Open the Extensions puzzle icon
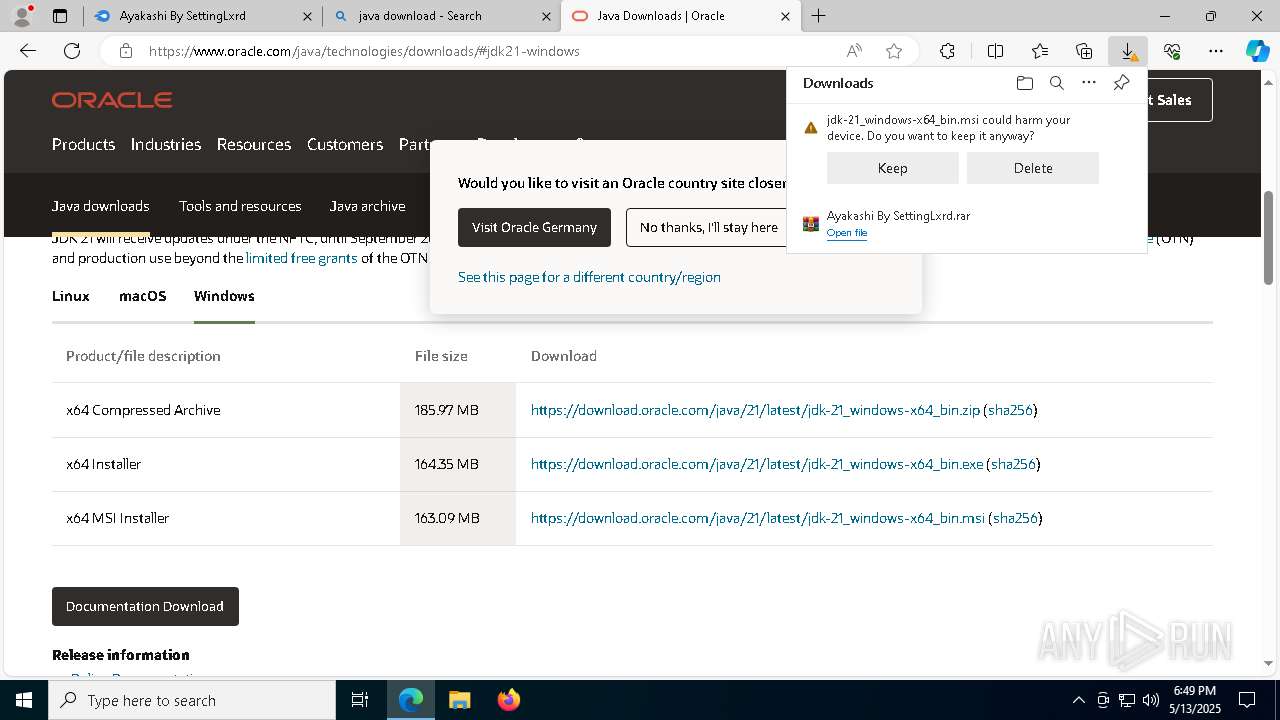 pyautogui.click(x=947, y=51)
